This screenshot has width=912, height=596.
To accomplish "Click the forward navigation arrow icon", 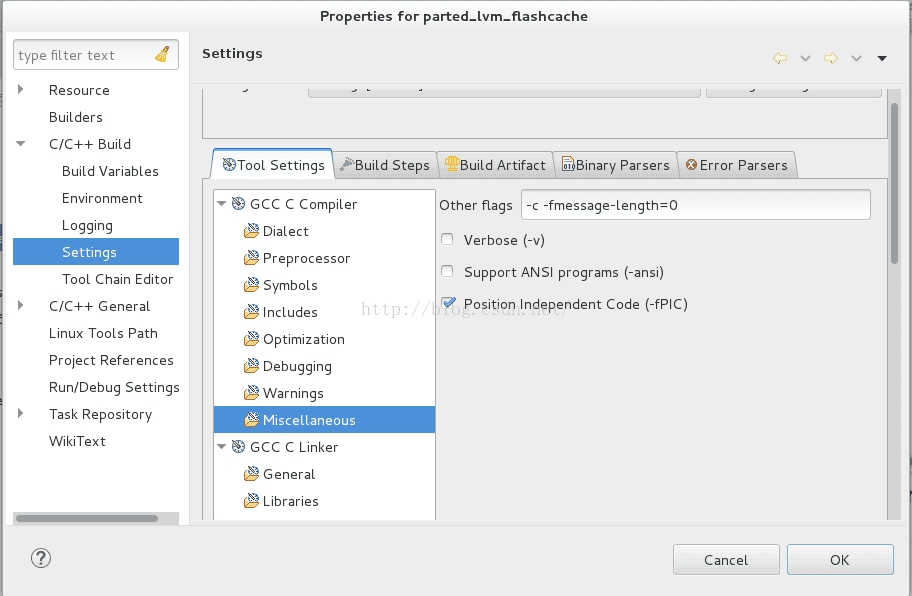I will click(x=830, y=58).
